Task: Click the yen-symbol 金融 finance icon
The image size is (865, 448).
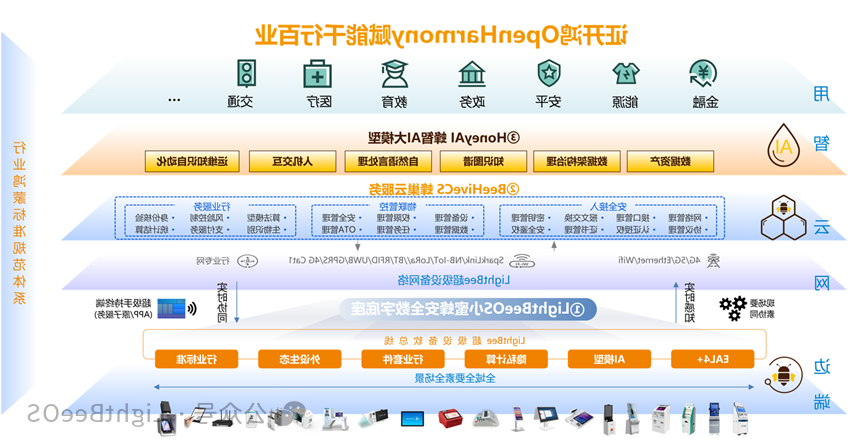Action: pyautogui.click(x=703, y=74)
